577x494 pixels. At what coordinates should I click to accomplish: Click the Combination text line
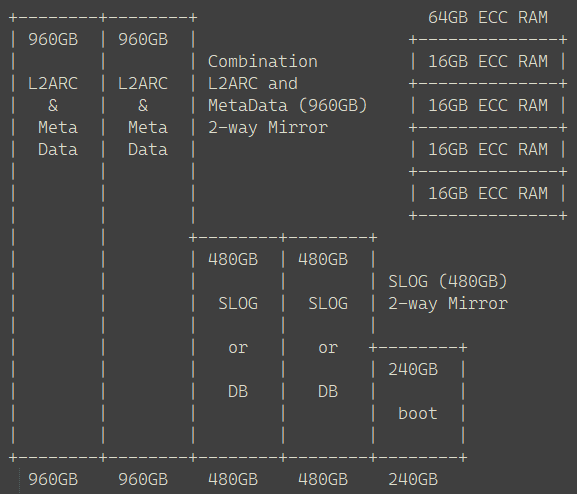point(262,61)
